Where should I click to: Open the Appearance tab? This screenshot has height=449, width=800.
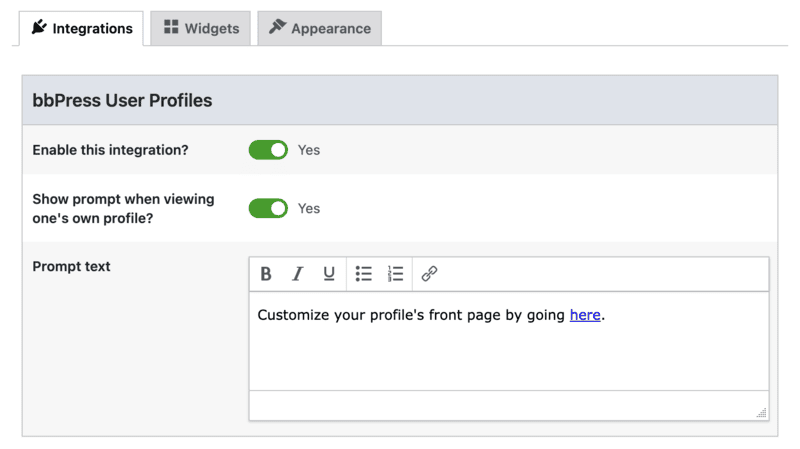[319, 29]
